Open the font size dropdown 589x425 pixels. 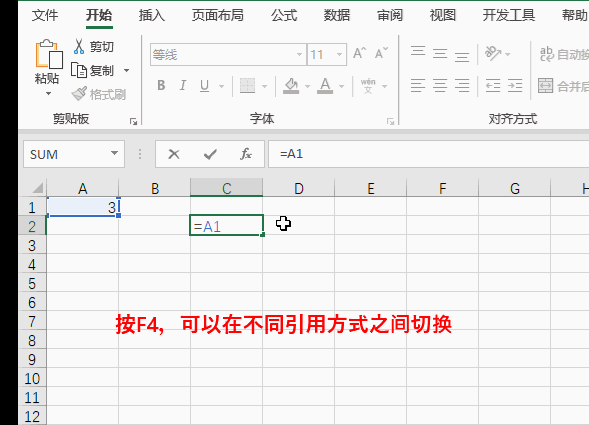[339, 54]
